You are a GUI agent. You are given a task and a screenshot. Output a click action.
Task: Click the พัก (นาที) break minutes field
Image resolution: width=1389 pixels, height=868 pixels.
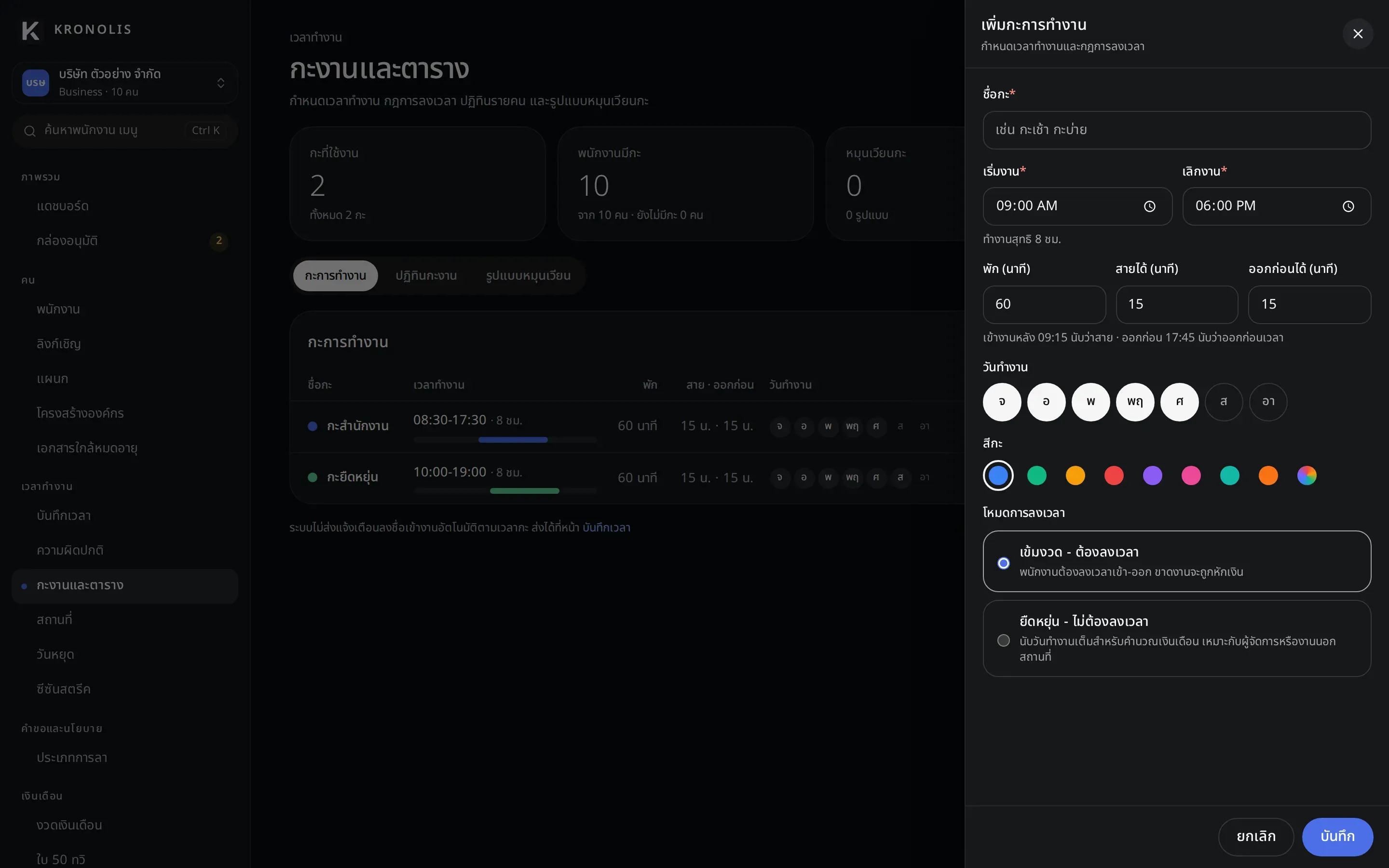[x=1044, y=304]
